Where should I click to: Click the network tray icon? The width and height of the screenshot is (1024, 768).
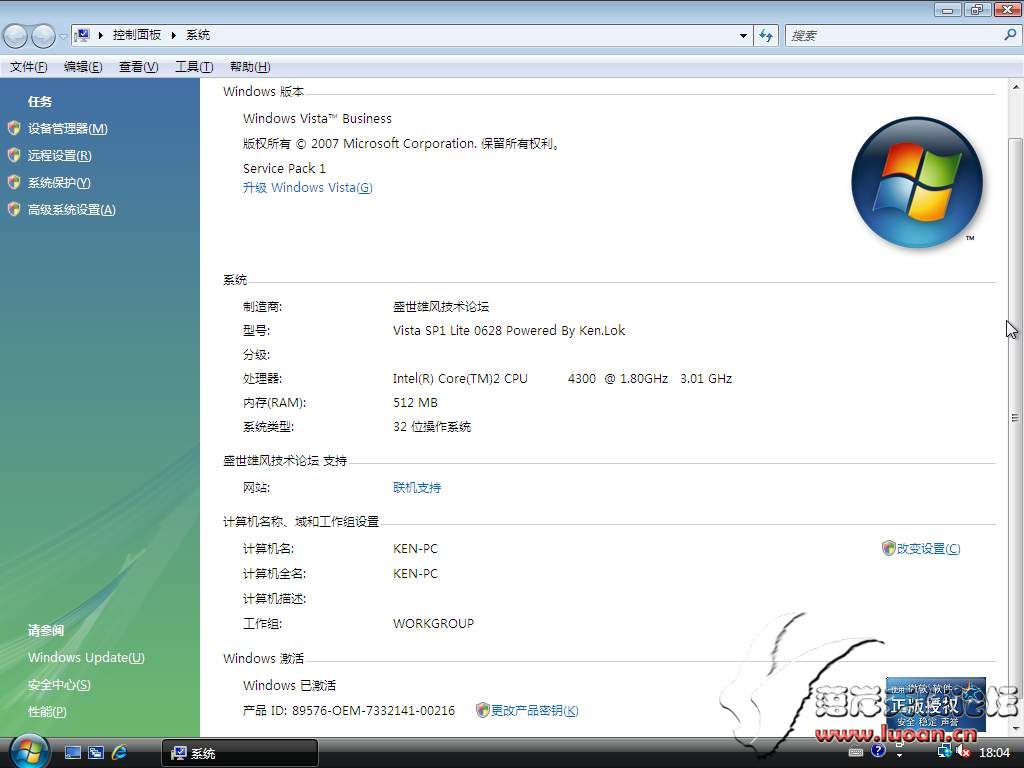[x=944, y=752]
